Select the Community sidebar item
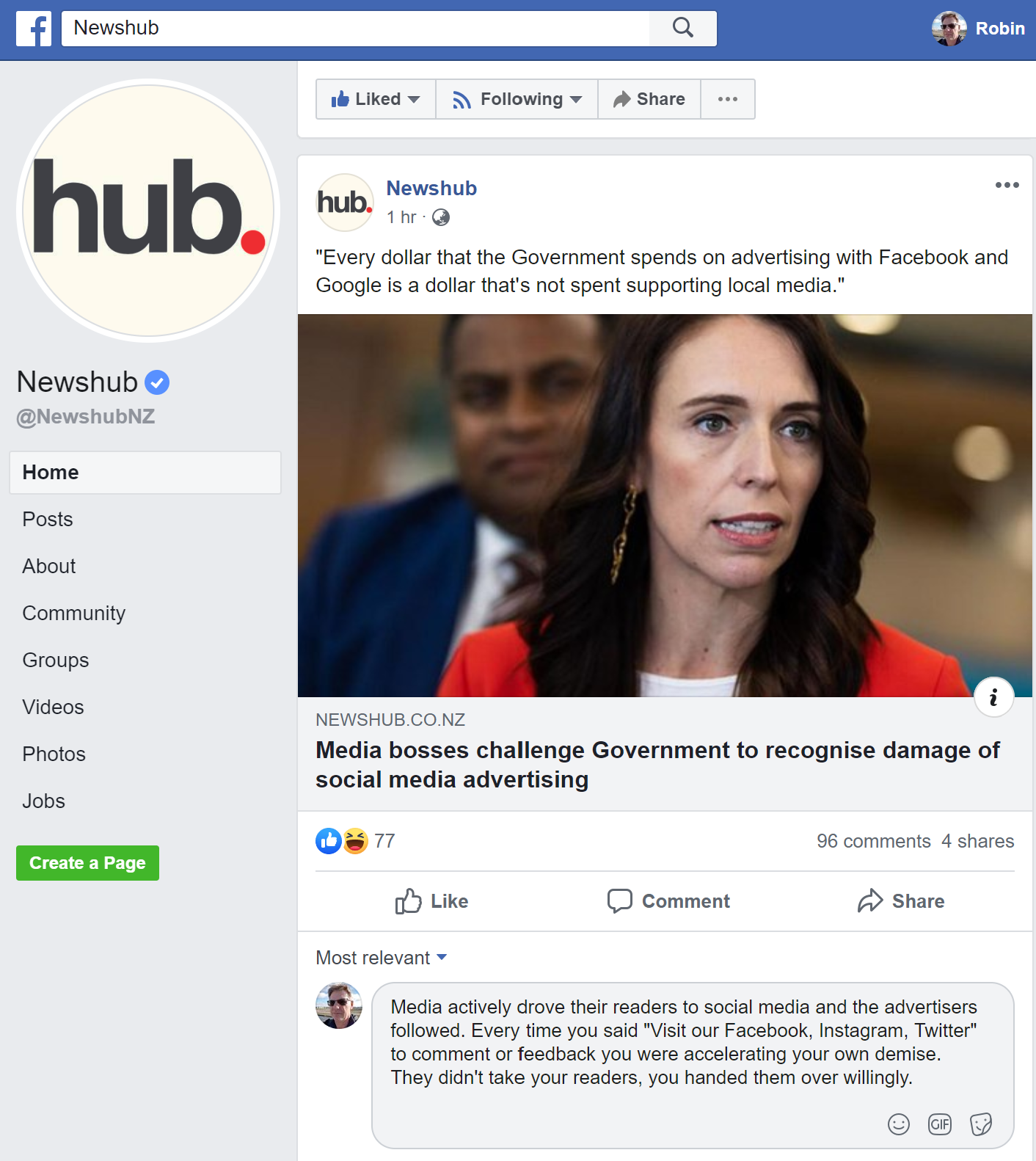1036x1161 pixels. [73, 613]
